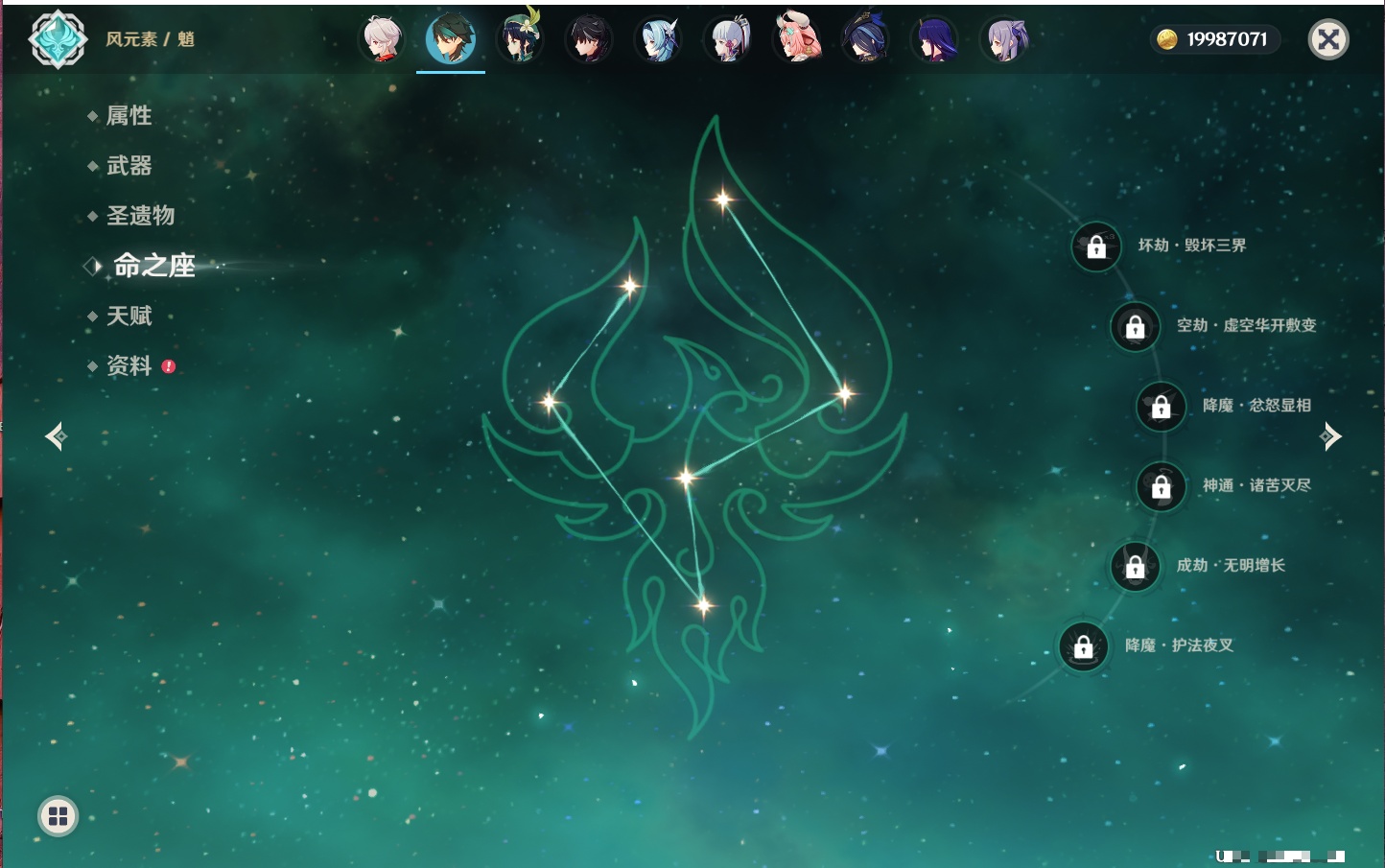This screenshot has height=868, width=1385.
Task: Open the 天赋 talents menu
Action: click(129, 316)
